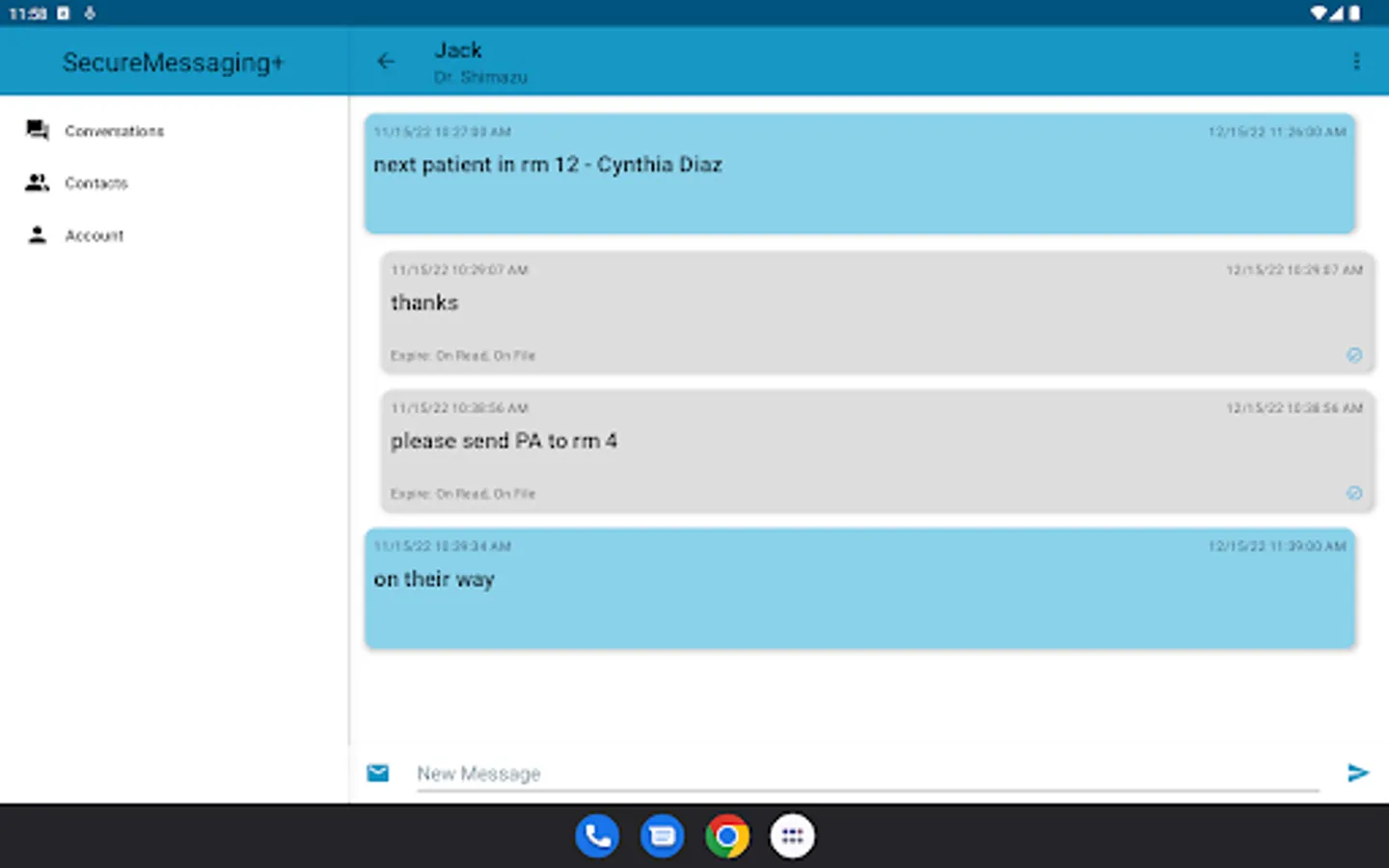Tap status icon on 'please send PA' message
Viewport: 1389px width, 868px height.
pos(1354,493)
